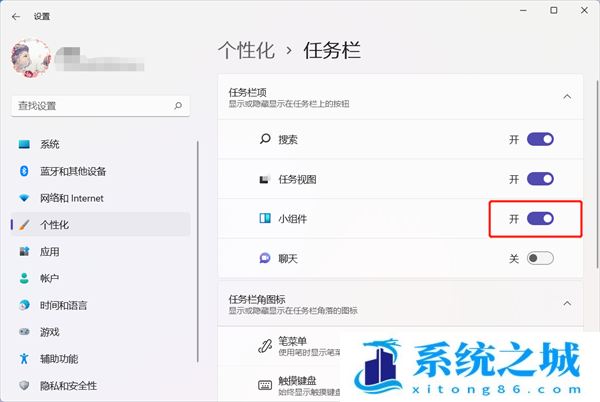Click the Bluetooth icon for 蓝牙和其他设备
The height and width of the screenshot is (402, 600).
[24, 171]
